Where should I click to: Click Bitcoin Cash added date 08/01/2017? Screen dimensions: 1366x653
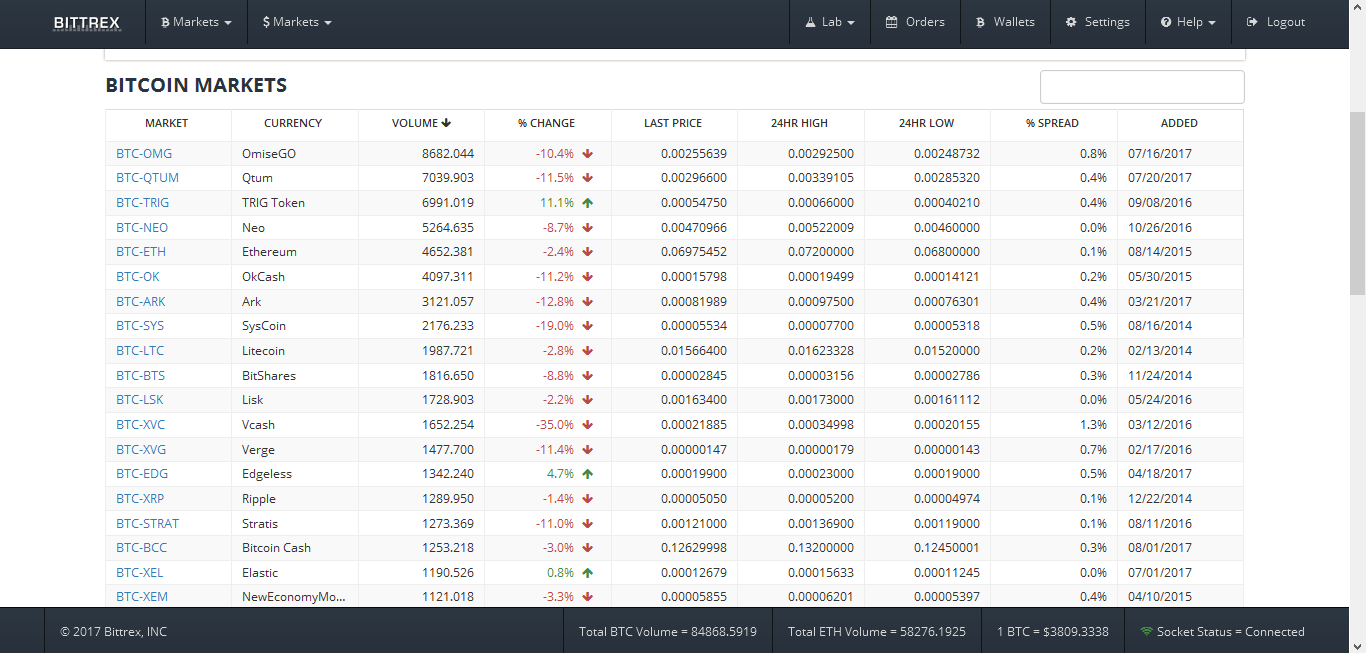(1160, 548)
